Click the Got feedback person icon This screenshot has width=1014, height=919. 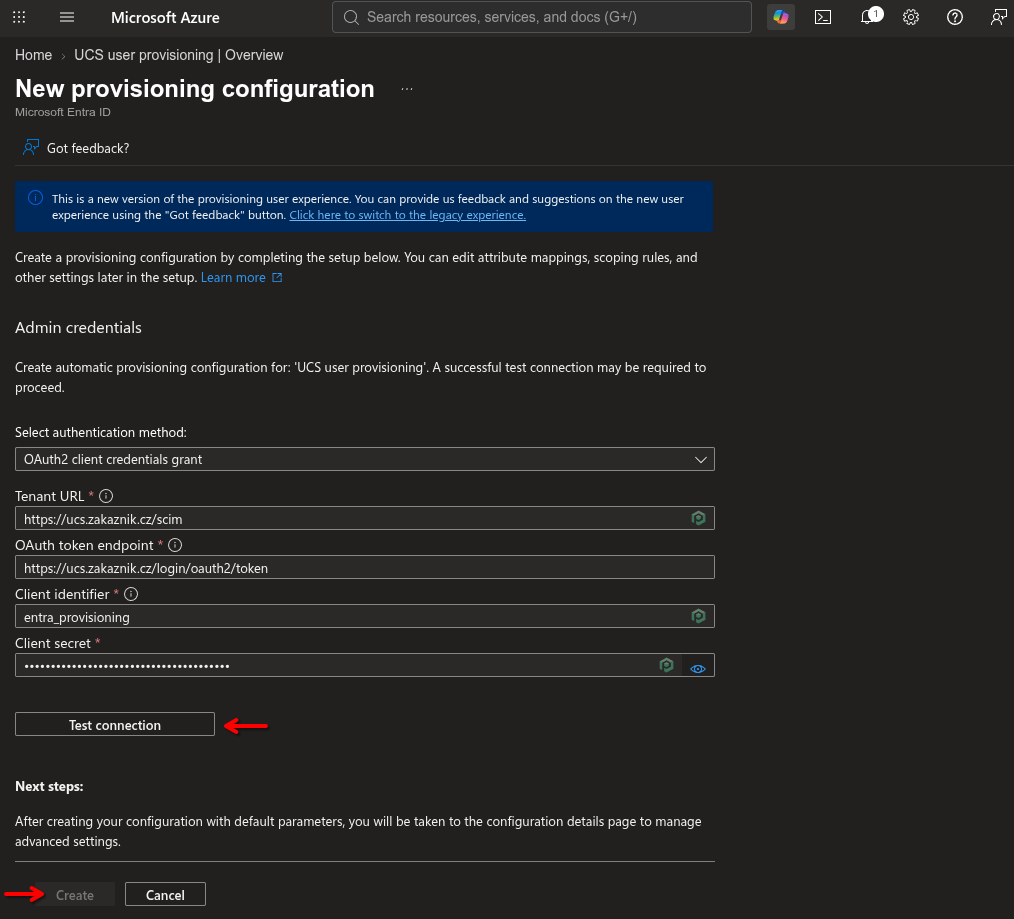pos(30,148)
